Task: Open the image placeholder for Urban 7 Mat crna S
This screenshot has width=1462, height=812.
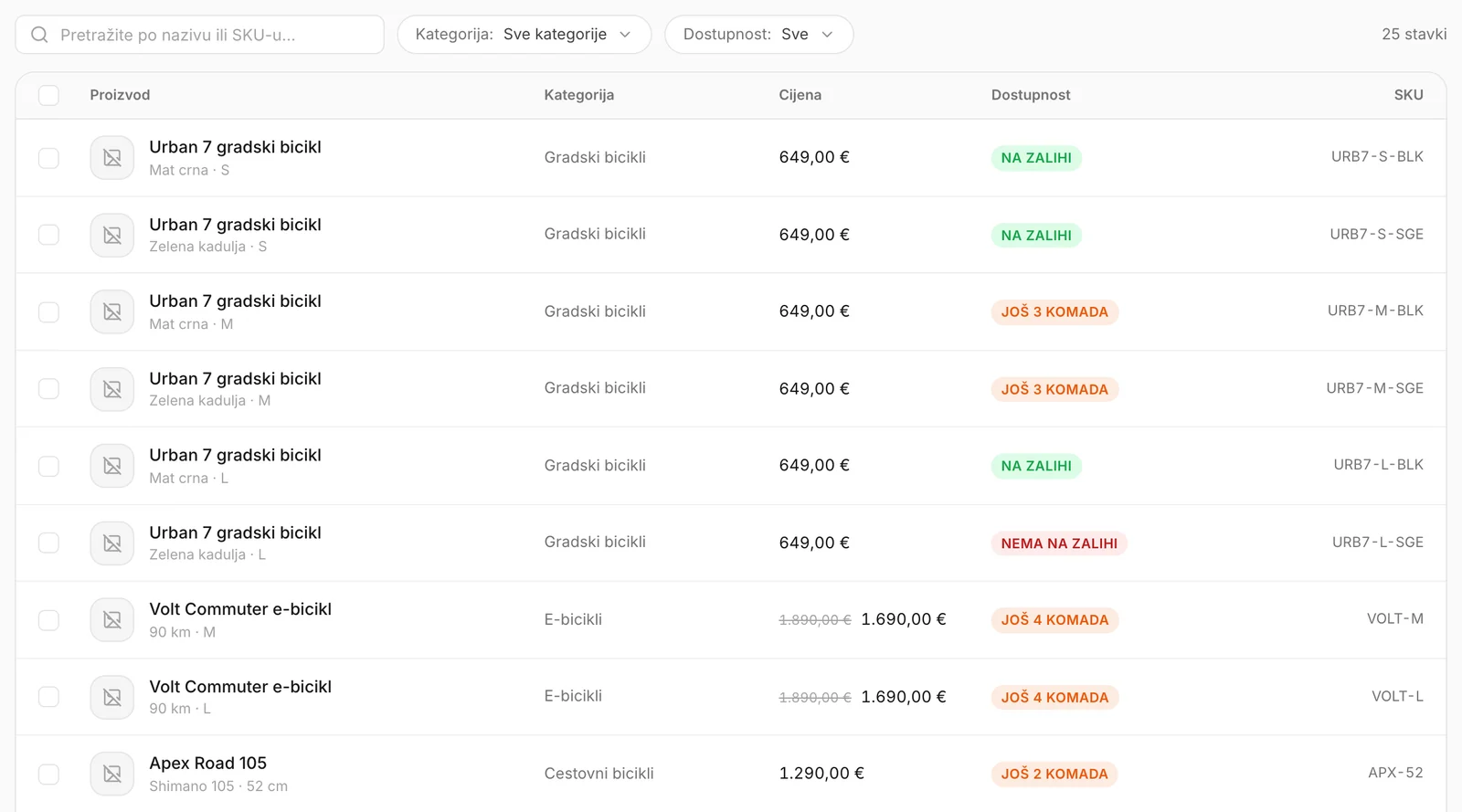Action: pos(112,158)
